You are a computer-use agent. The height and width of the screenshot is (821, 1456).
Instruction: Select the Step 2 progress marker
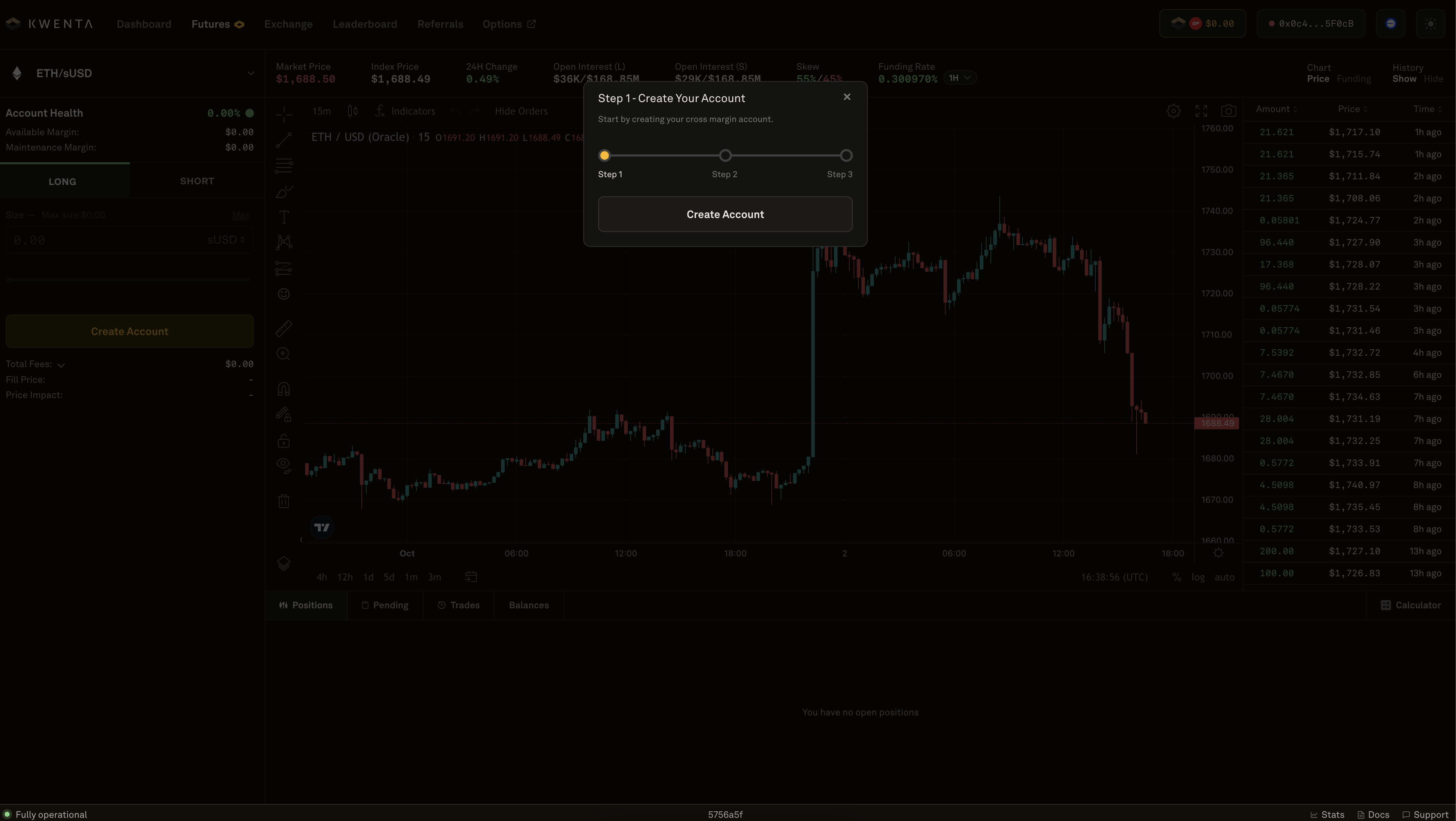(x=725, y=155)
